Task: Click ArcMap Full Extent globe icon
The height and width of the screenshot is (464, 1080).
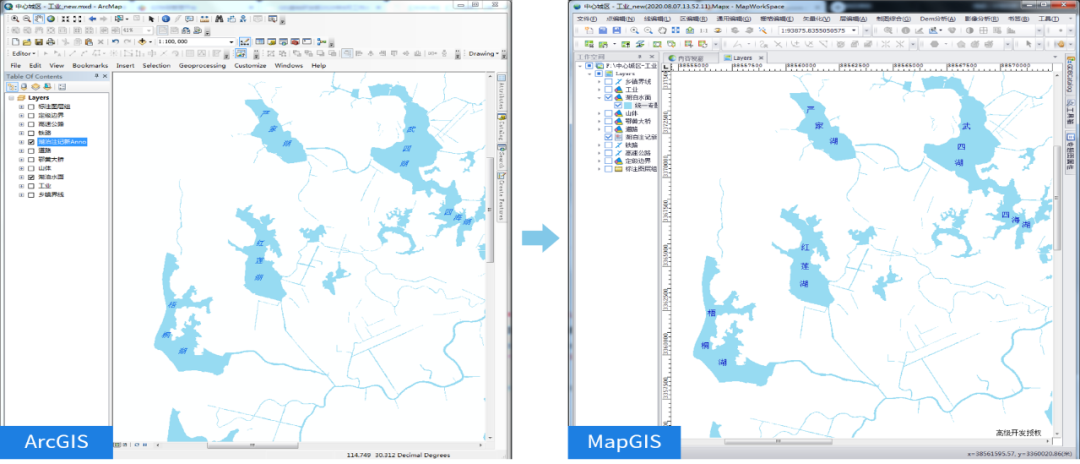Action: (x=50, y=19)
